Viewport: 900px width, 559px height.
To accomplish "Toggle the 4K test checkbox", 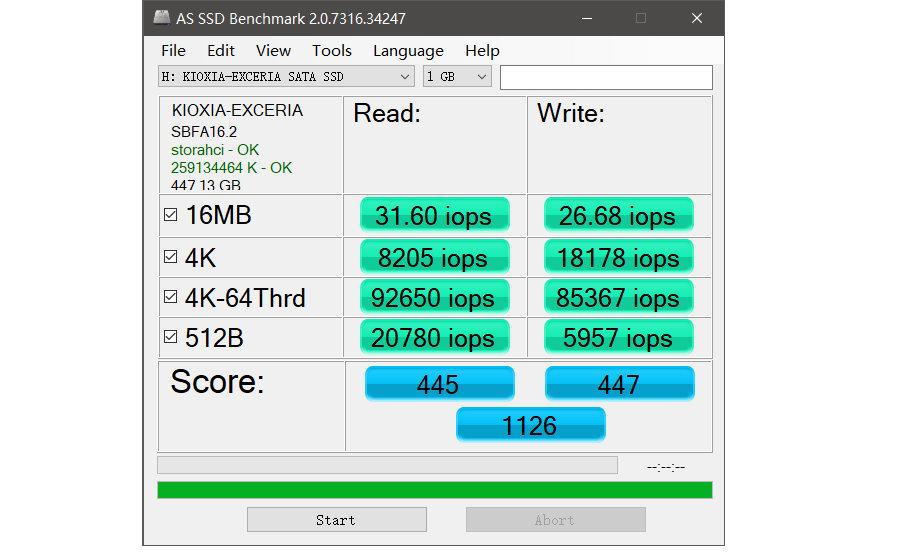I will click(170, 257).
